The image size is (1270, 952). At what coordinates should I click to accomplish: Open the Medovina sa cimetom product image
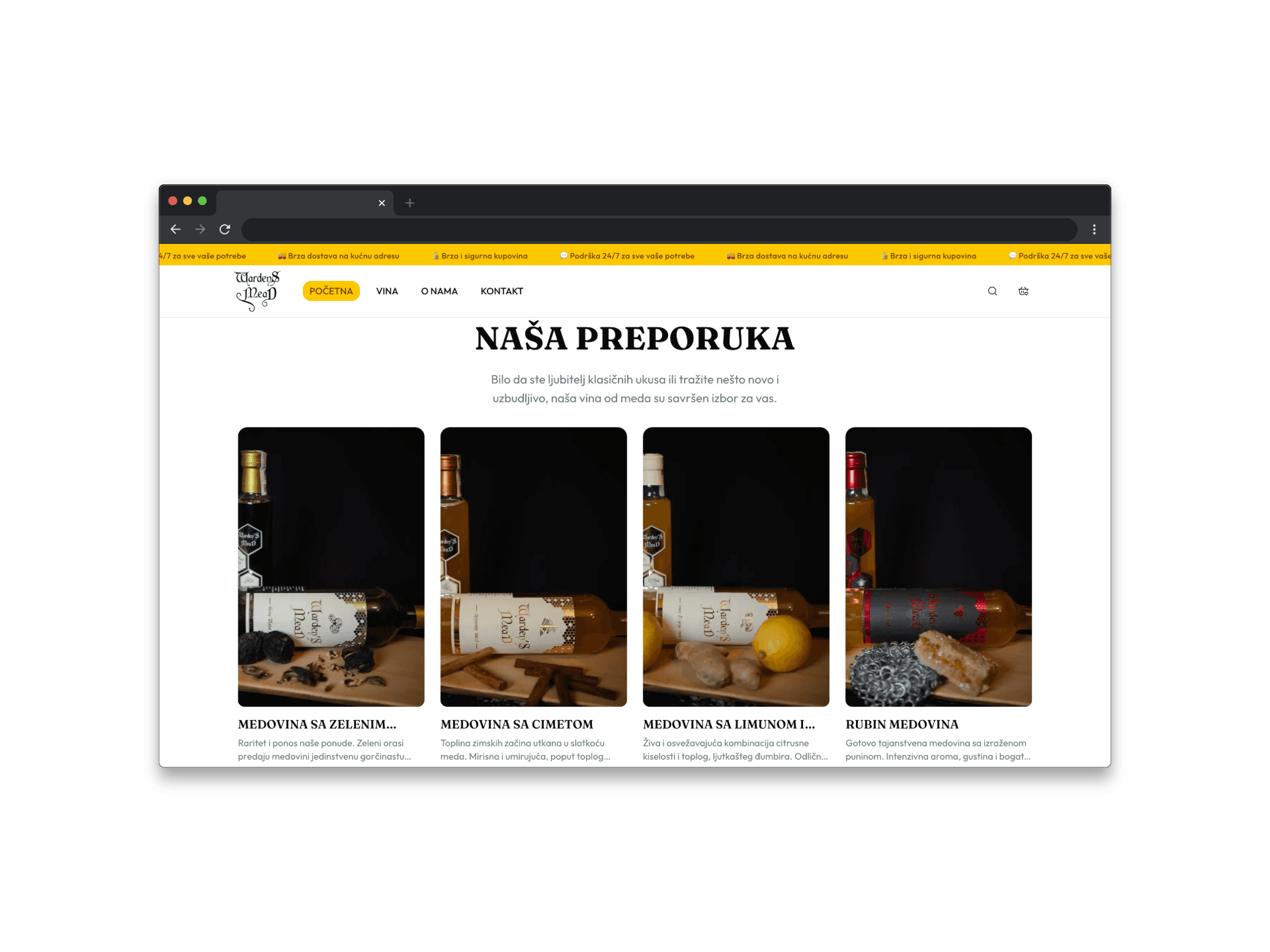pos(534,567)
